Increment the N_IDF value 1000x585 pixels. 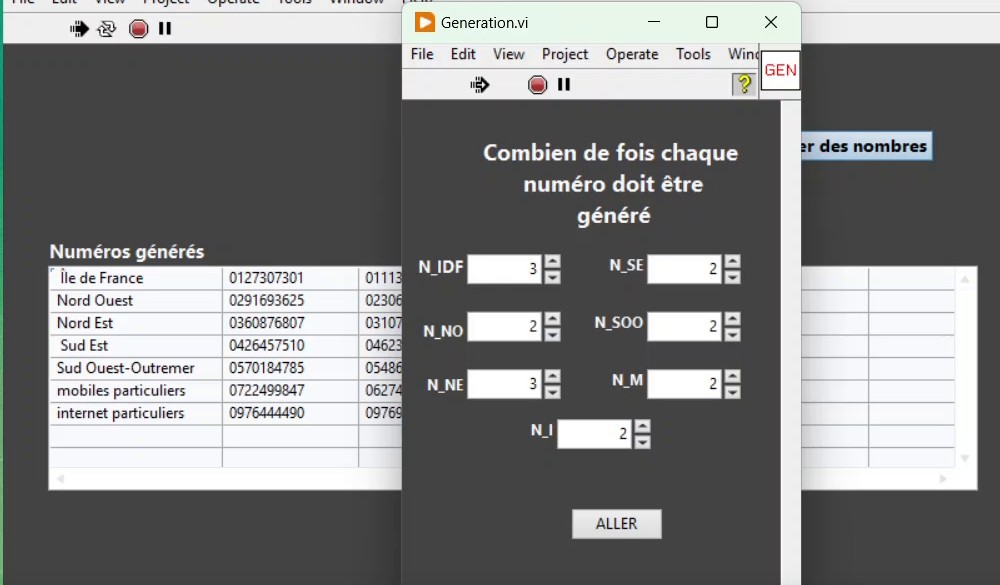(x=553, y=262)
